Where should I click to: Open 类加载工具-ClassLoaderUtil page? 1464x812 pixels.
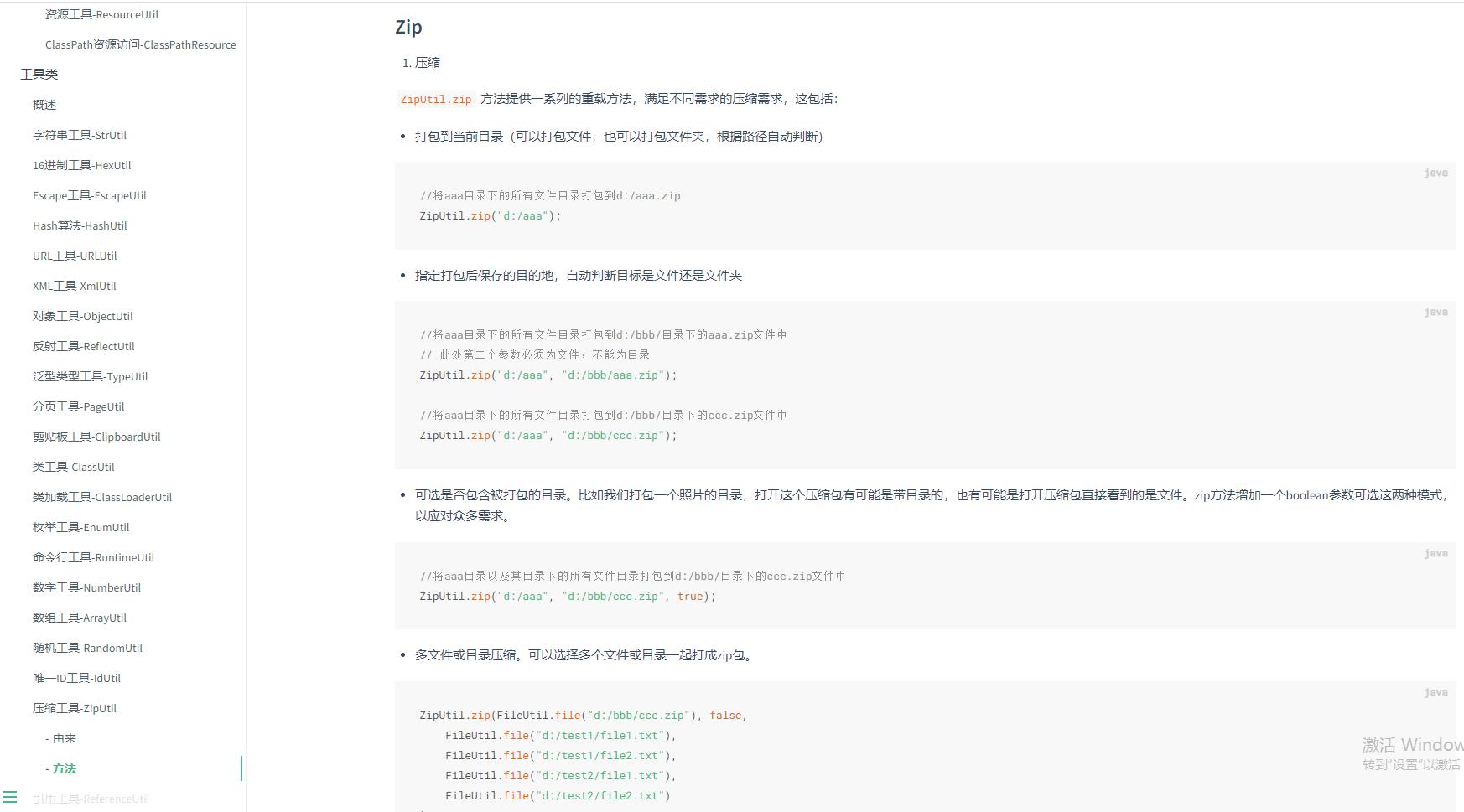coord(102,497)
